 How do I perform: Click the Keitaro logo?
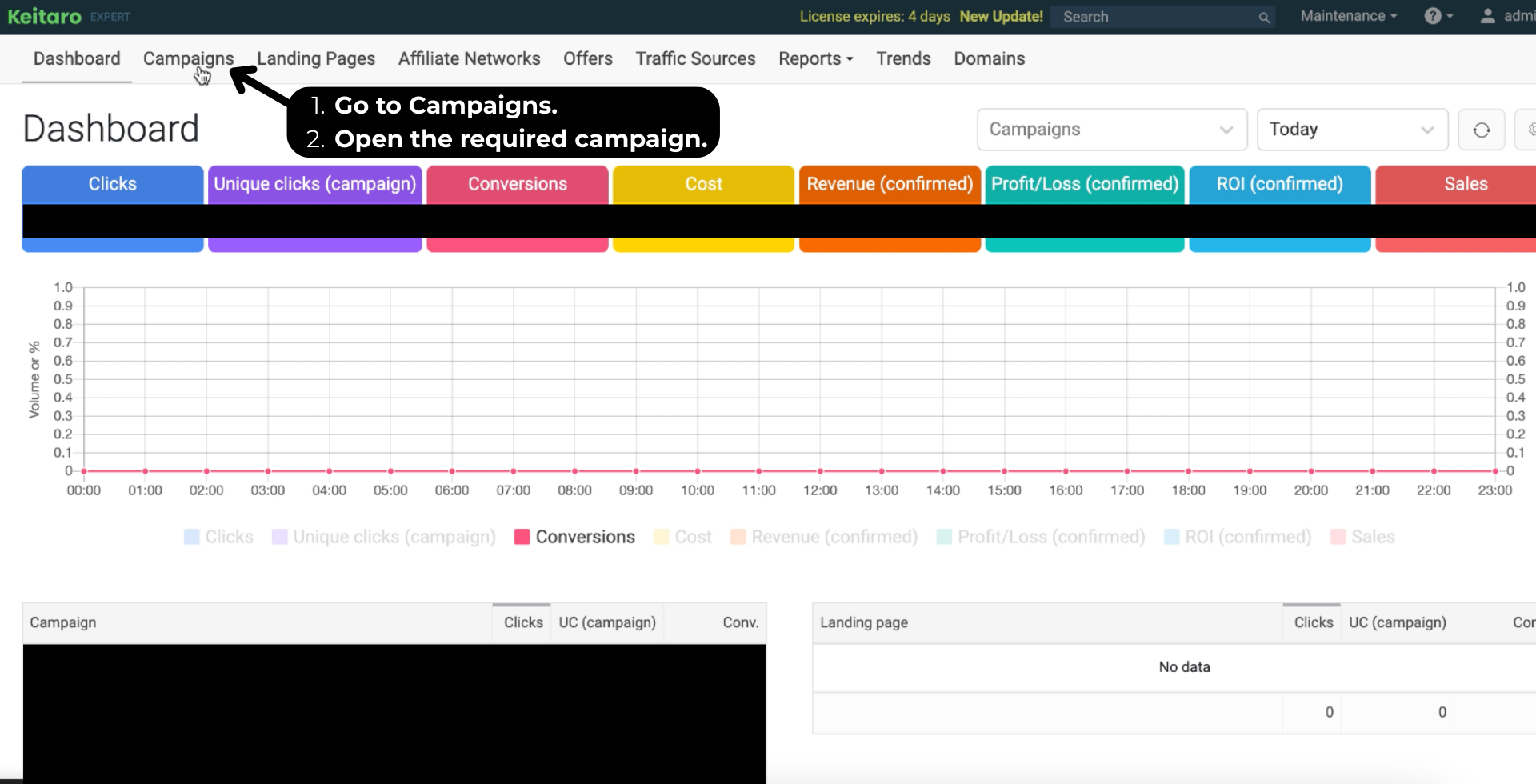(45, 16)
